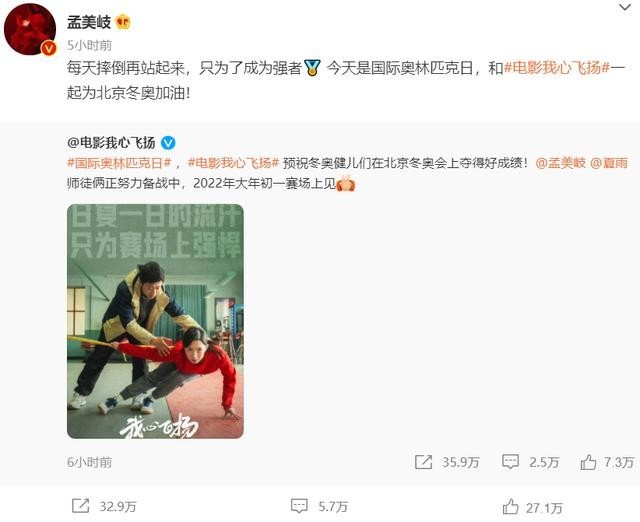This screenshot has height=522, width=640.
Task: Click comment icon on quoted post 2.5万
Action: point(510,462)
